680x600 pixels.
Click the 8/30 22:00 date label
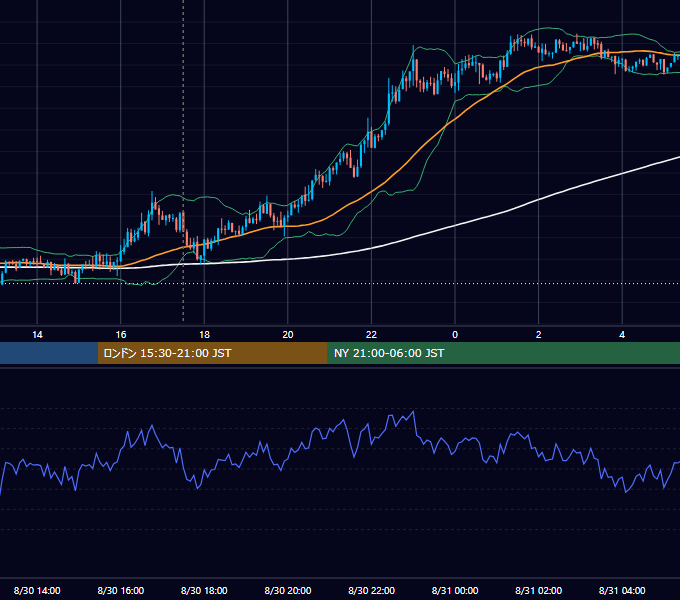pos(371,590)
